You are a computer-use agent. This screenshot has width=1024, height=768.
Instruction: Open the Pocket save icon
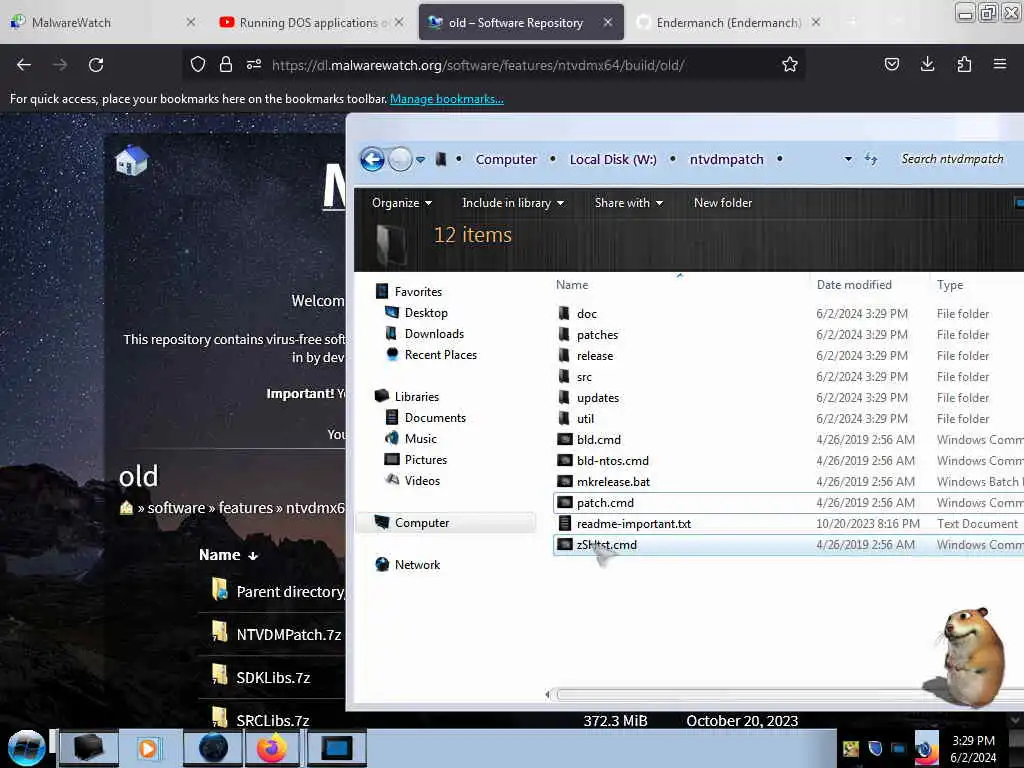[891, 64]
